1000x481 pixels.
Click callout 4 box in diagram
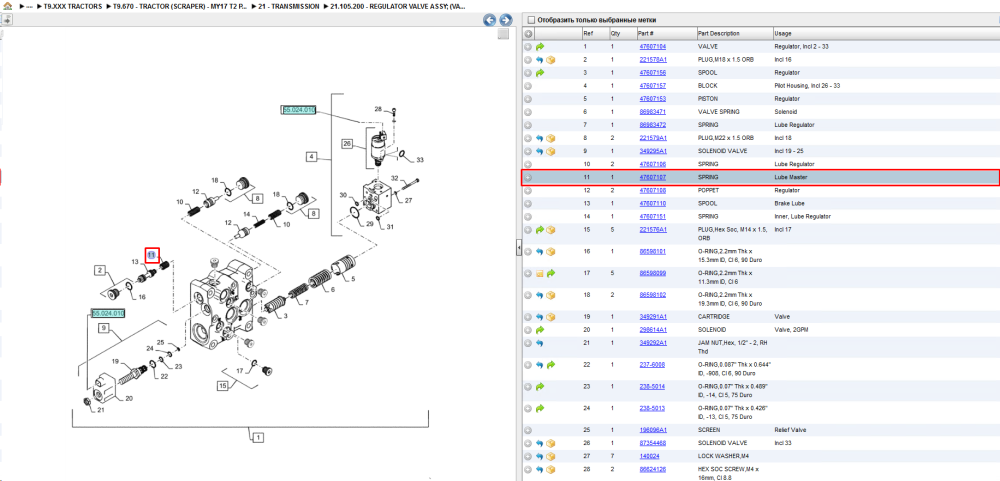coord(311,156)
